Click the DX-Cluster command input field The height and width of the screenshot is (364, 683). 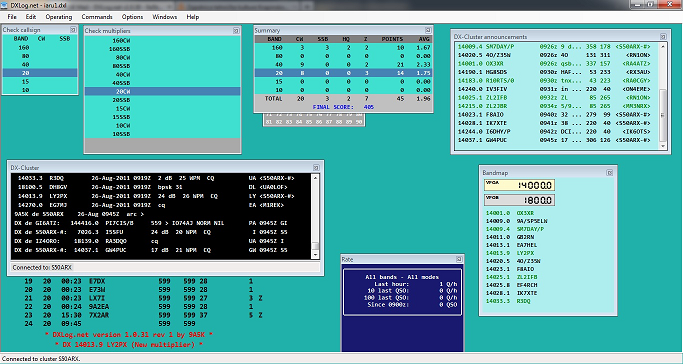pos(165,267)
